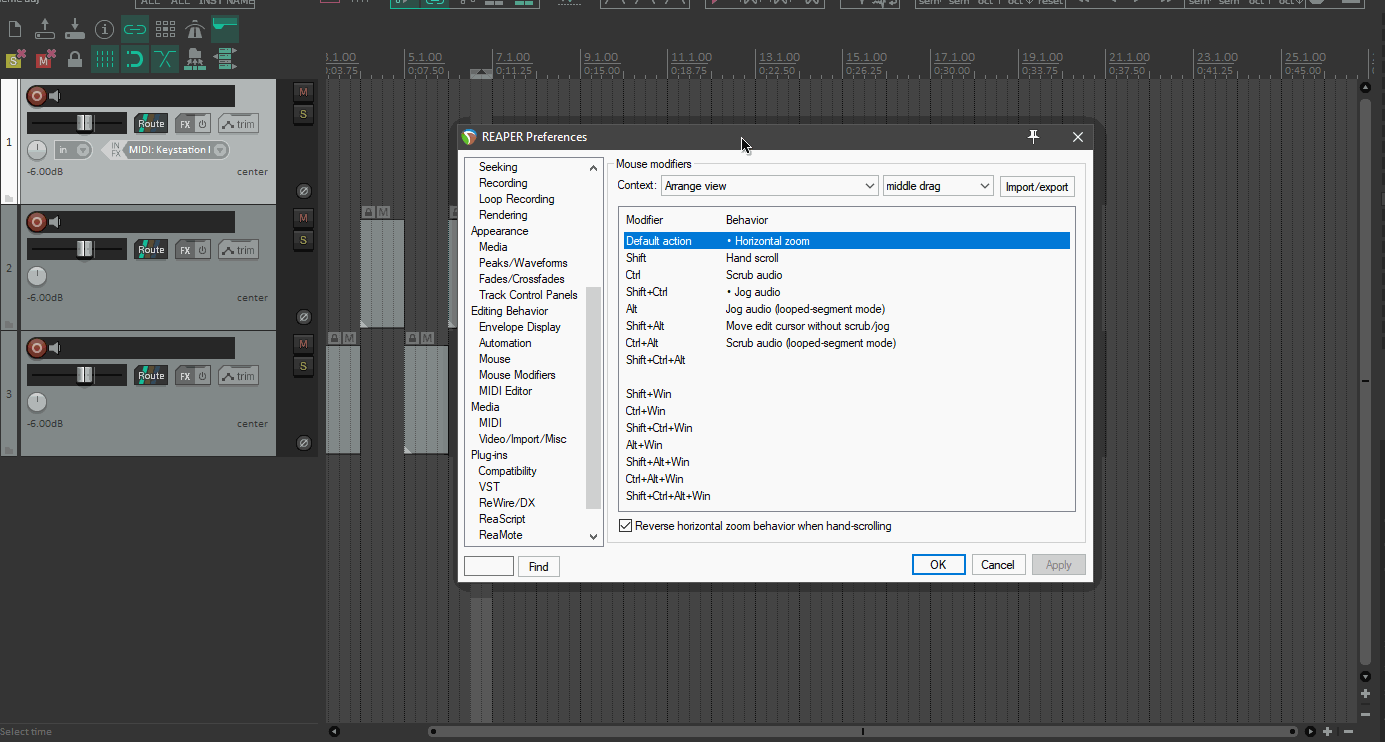Toggle snap magnet icon in toolbar
This screenshot has width=1385, height=742.
pyautogui.click(x=134, y=60)
